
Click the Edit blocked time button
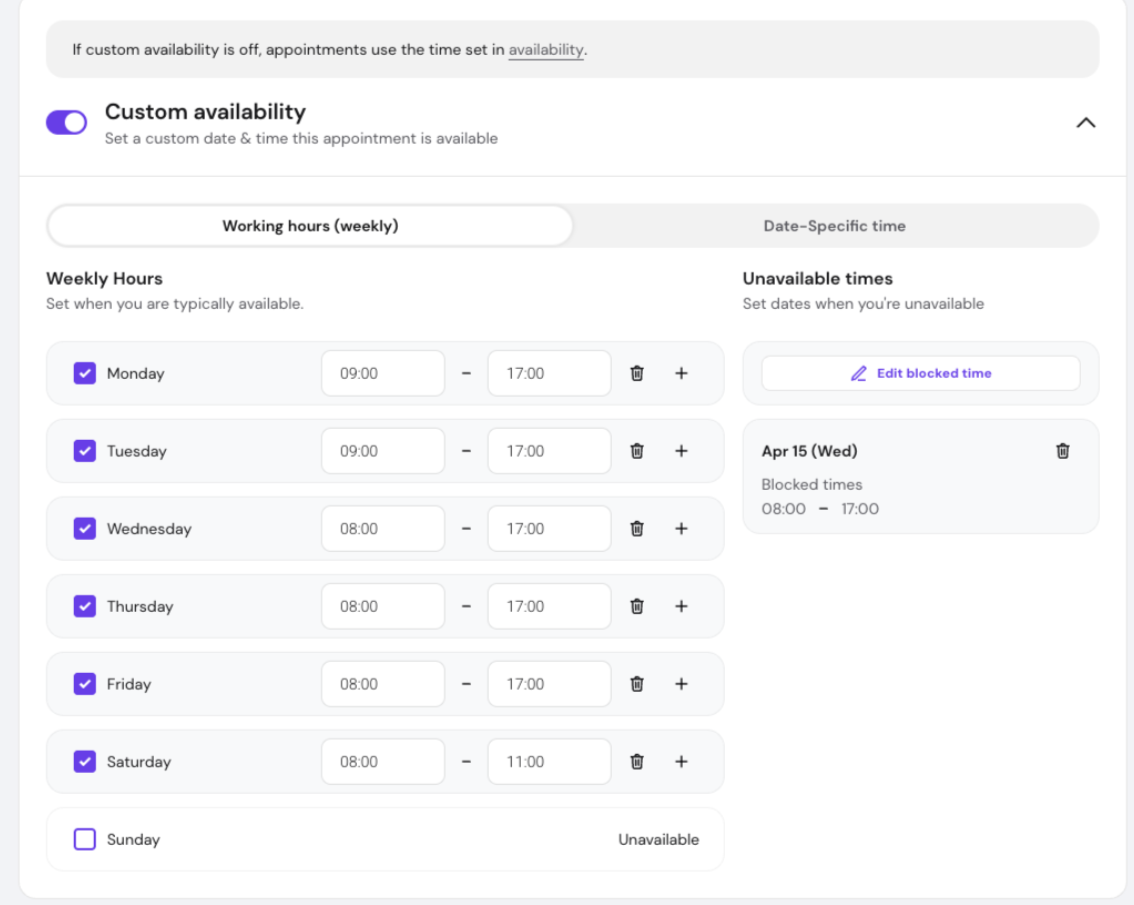(920, 373)
